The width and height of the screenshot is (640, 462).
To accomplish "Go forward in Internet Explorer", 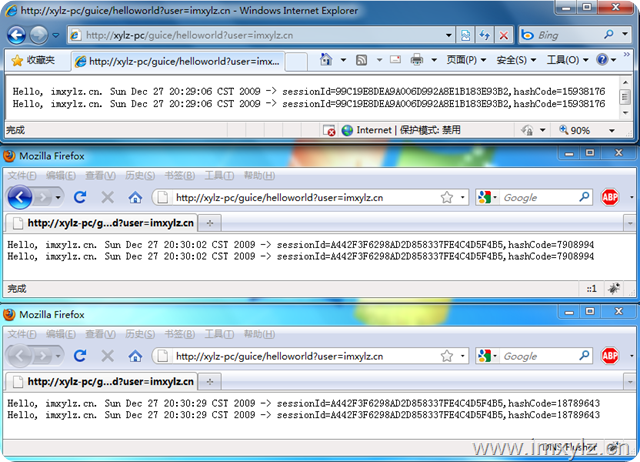I will 39,35.
